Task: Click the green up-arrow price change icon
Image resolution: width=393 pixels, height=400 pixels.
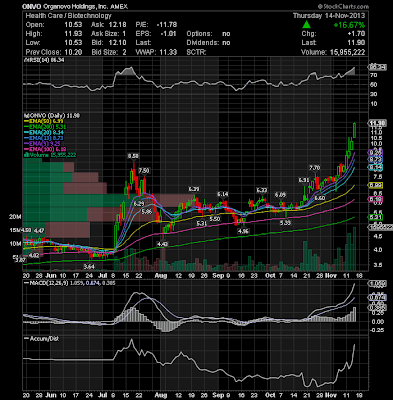Action: 306,25
